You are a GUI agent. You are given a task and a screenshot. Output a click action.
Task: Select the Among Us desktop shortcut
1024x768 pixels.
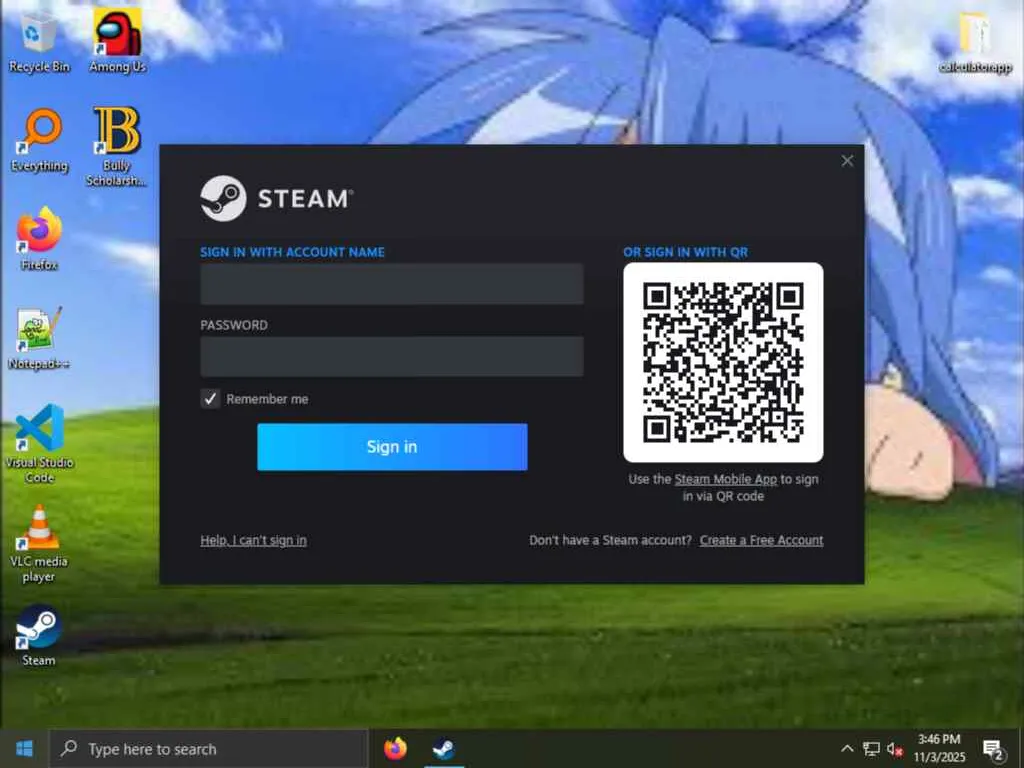click(118, 39)
